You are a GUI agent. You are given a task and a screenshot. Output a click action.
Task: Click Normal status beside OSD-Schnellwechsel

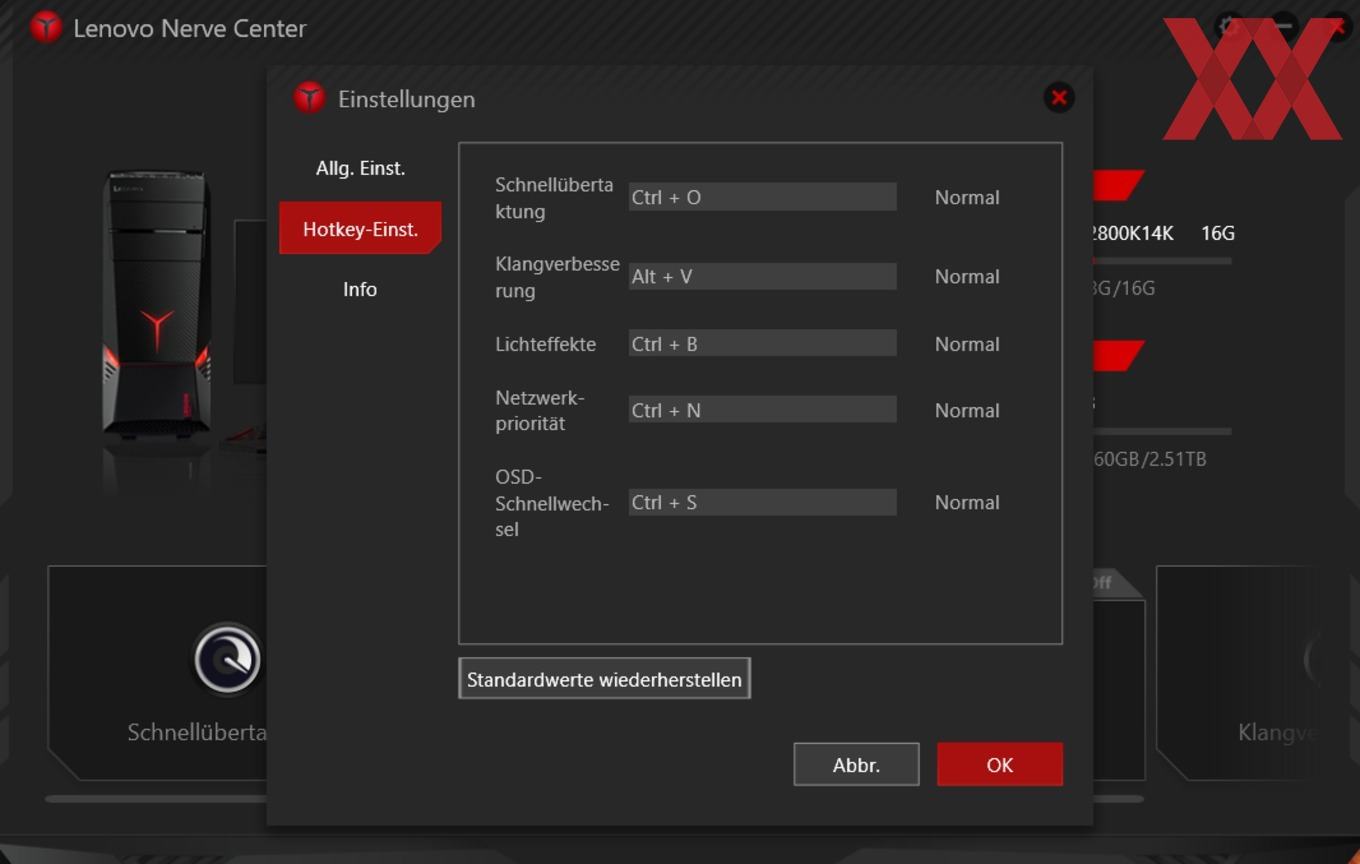tap(967, 502)
